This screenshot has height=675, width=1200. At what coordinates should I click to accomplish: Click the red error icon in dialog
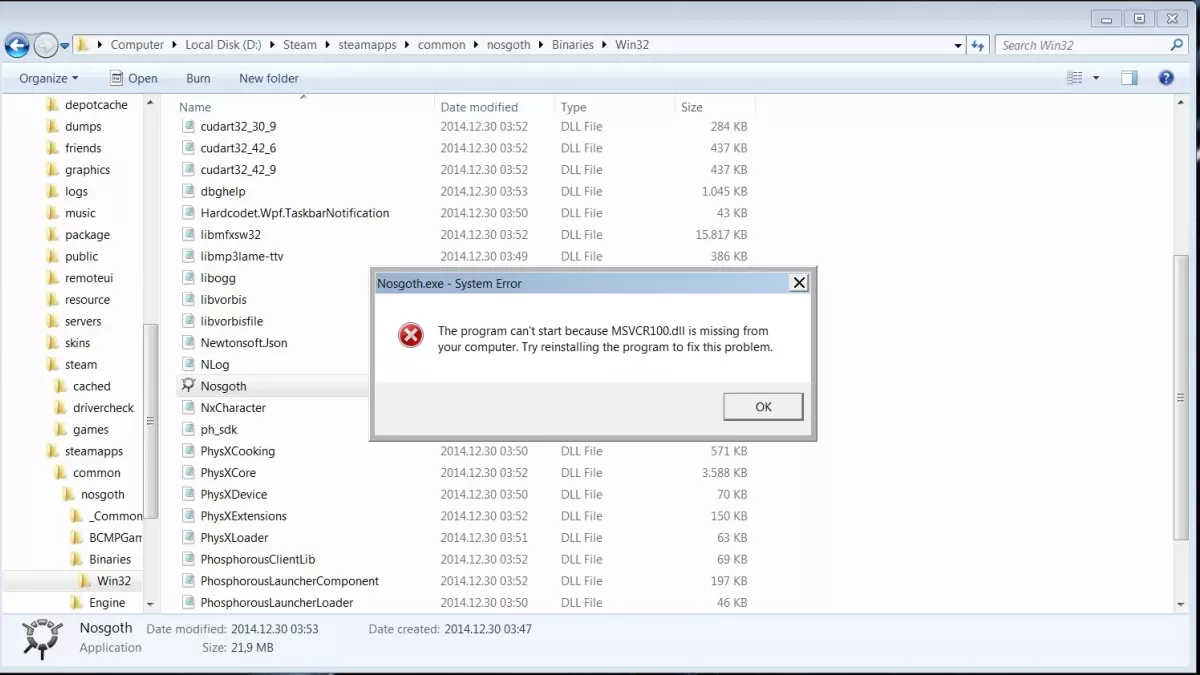(410, 335)
